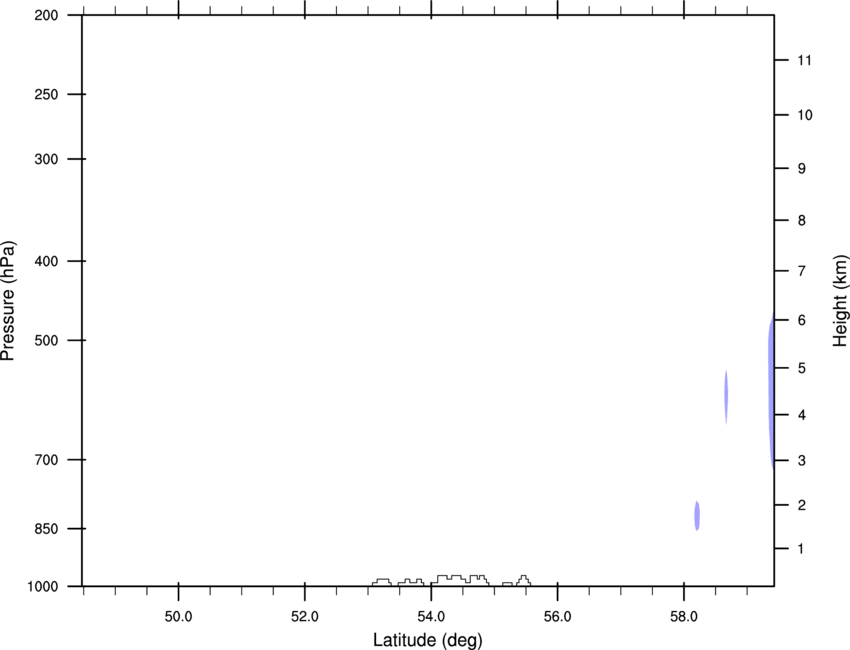The height and width of the screenshot is (650, 850).
Task: Click the 54.0 latitude label
Action: 432,617
